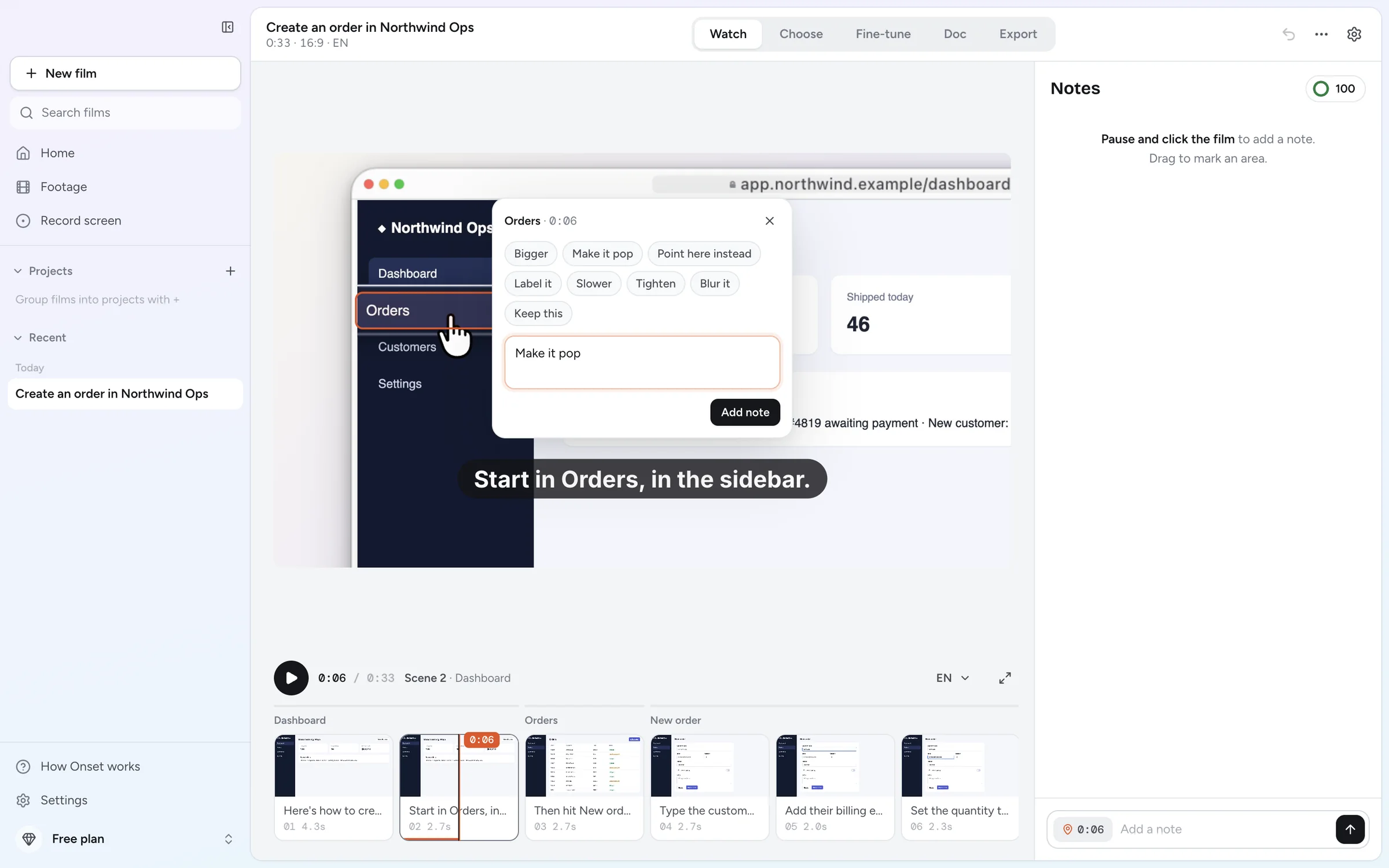Choose the Tighten chip
This screenshot has width=1389, height=868.
[656, 284]
